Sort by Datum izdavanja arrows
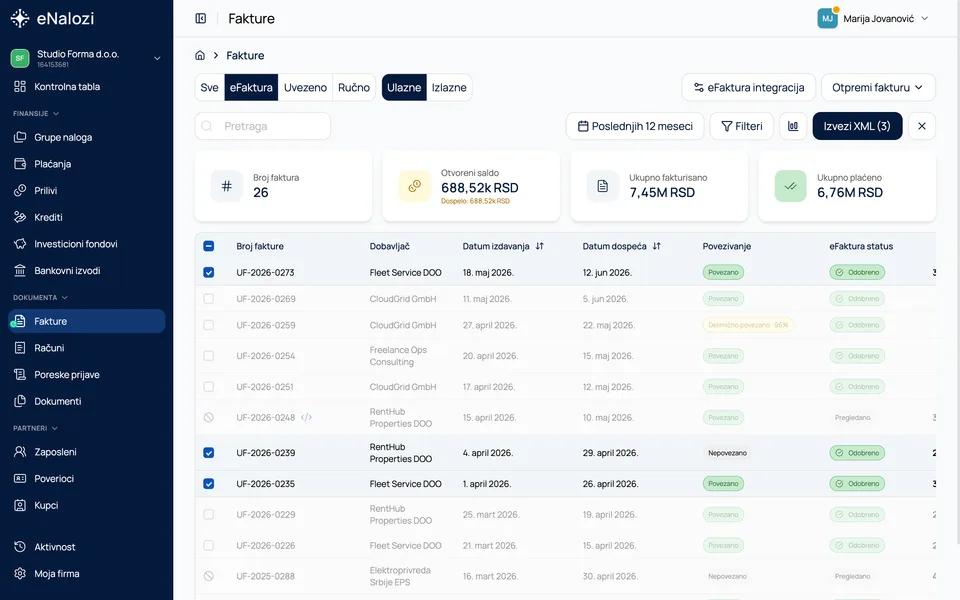The image size is (960, 600). [539, 246]
